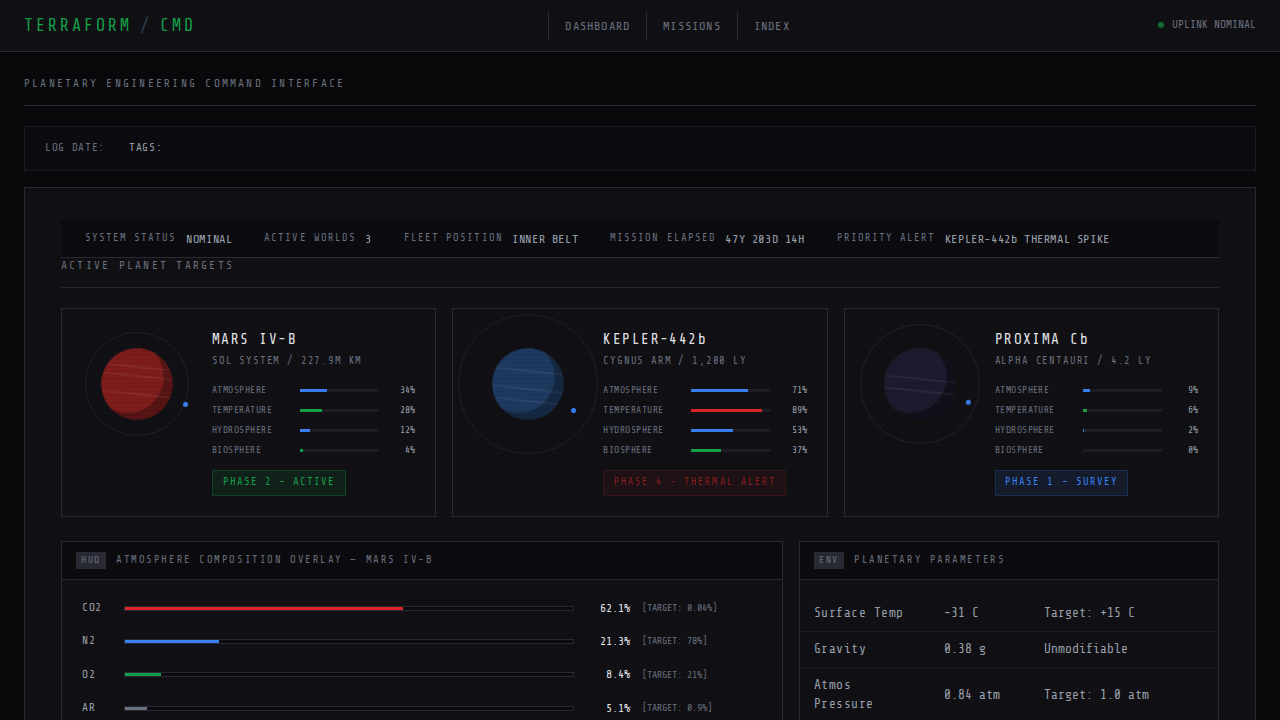Viewport: 1280px width, 720px height.
Task: Click the Mars IV-B red planet graphic
Action: coord(137,384)
